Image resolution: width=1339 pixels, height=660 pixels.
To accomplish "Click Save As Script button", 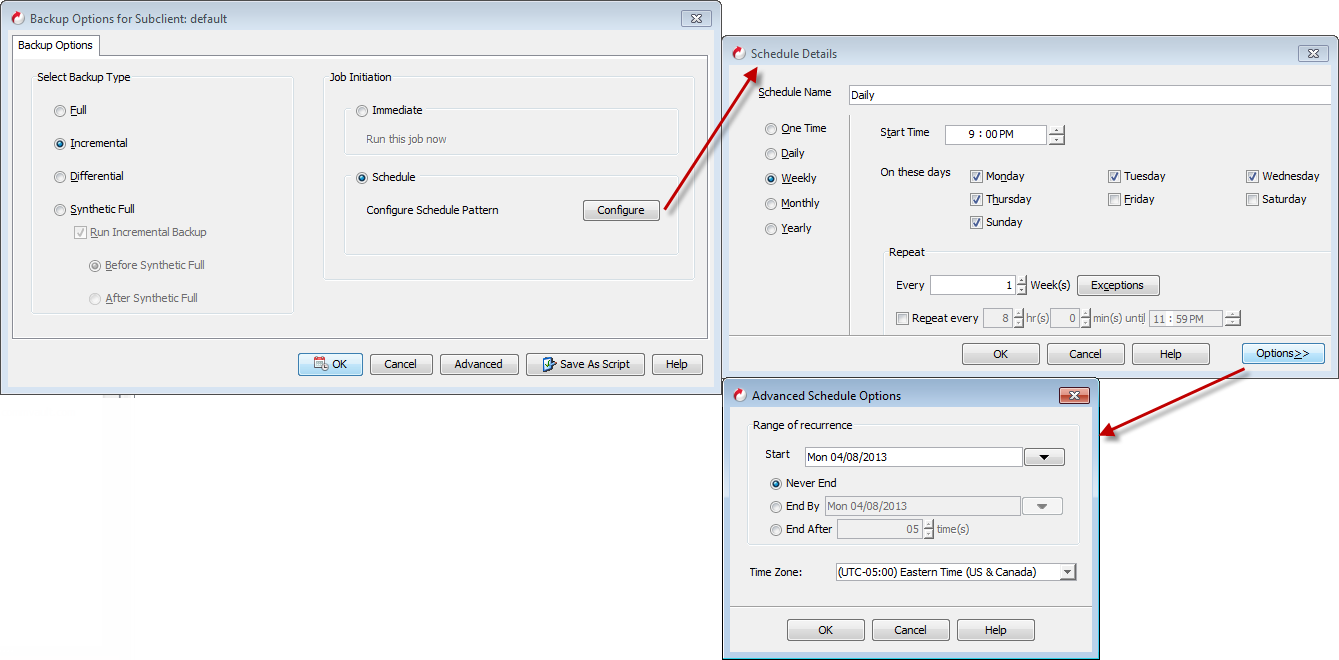I will [x=585, y=364].
